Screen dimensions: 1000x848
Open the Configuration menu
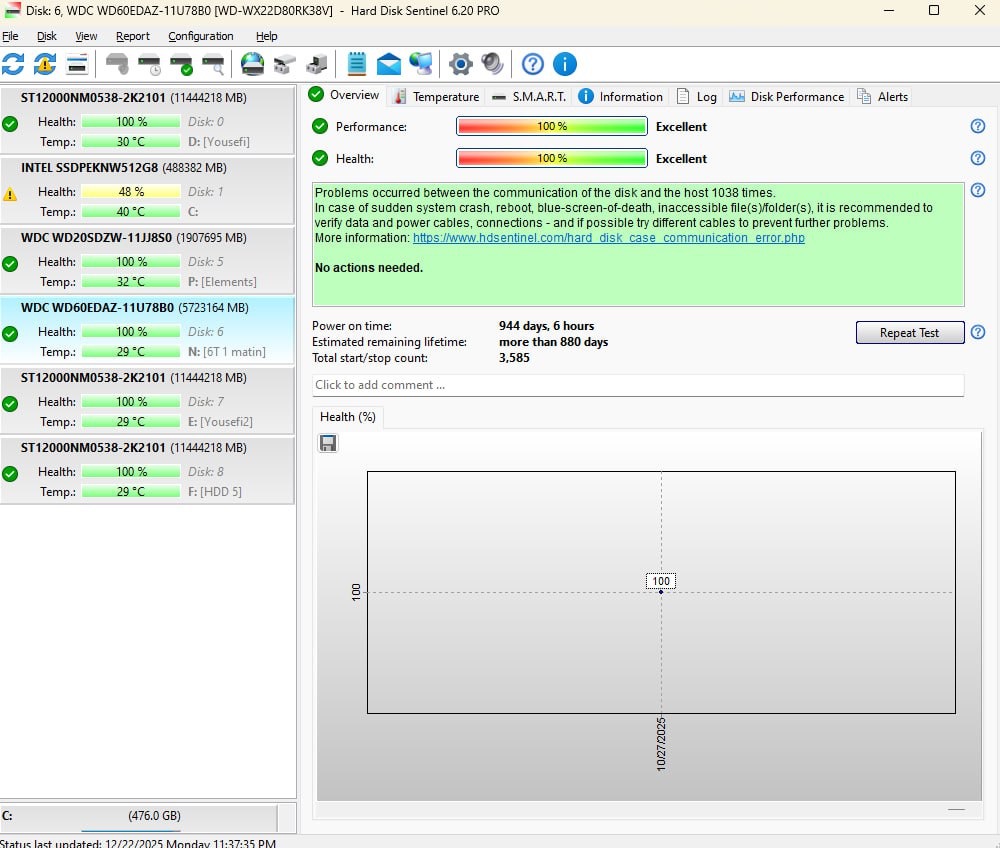coord(200,36)
